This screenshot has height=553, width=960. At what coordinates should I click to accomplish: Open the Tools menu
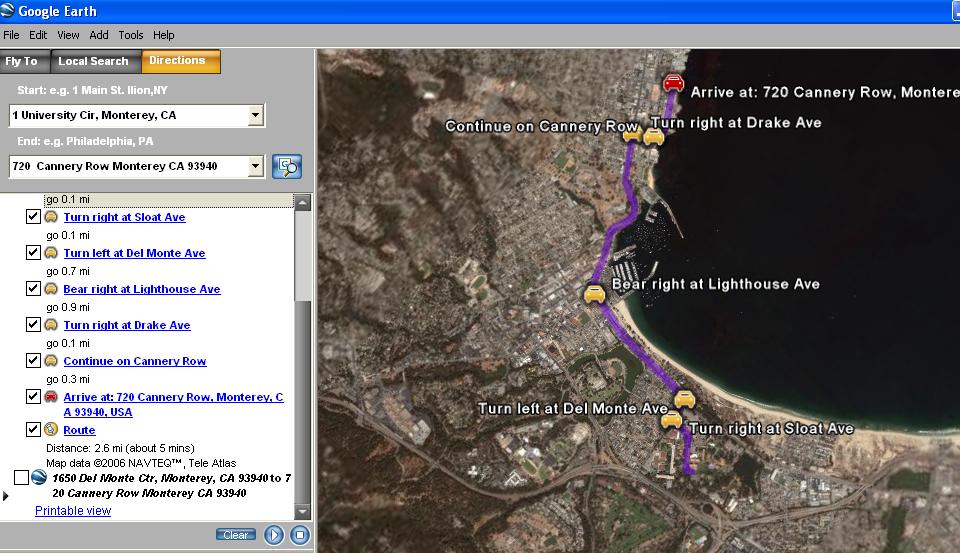(x=130, y=35)
